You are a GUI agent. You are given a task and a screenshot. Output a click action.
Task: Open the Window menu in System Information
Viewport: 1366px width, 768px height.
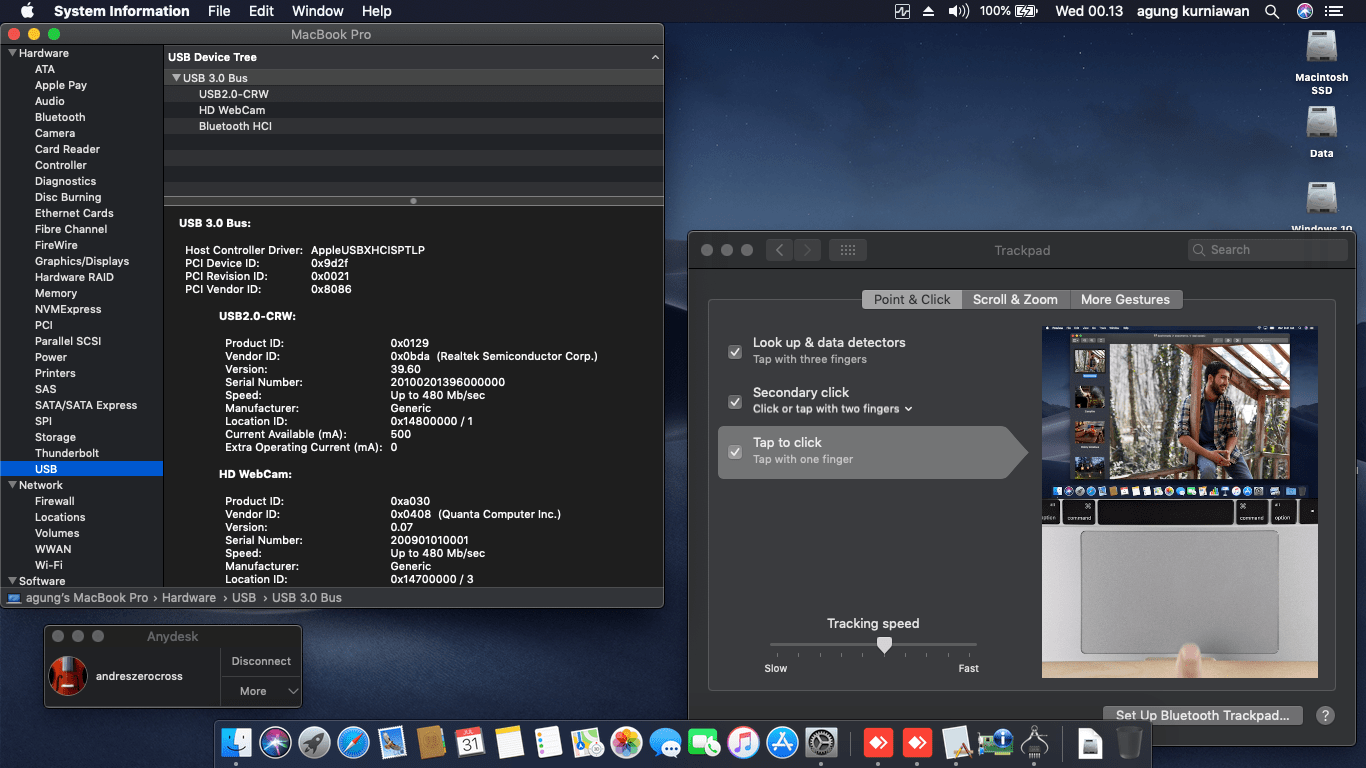click(x=317, y=11)
